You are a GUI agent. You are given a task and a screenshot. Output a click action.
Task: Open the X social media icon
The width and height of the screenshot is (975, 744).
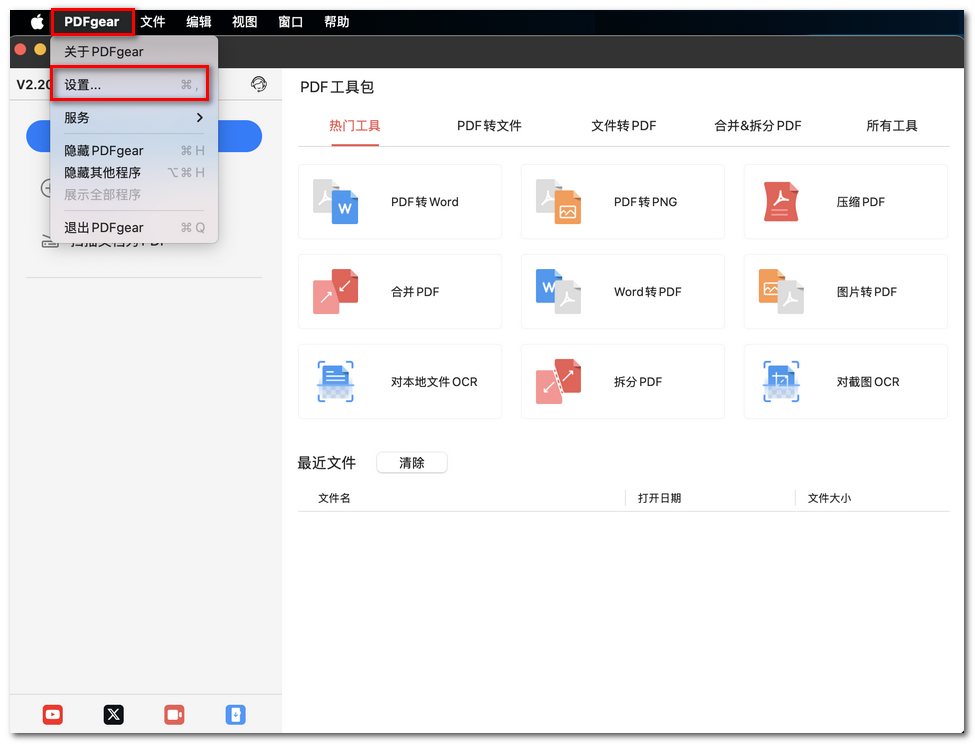(x=113, y=715)
